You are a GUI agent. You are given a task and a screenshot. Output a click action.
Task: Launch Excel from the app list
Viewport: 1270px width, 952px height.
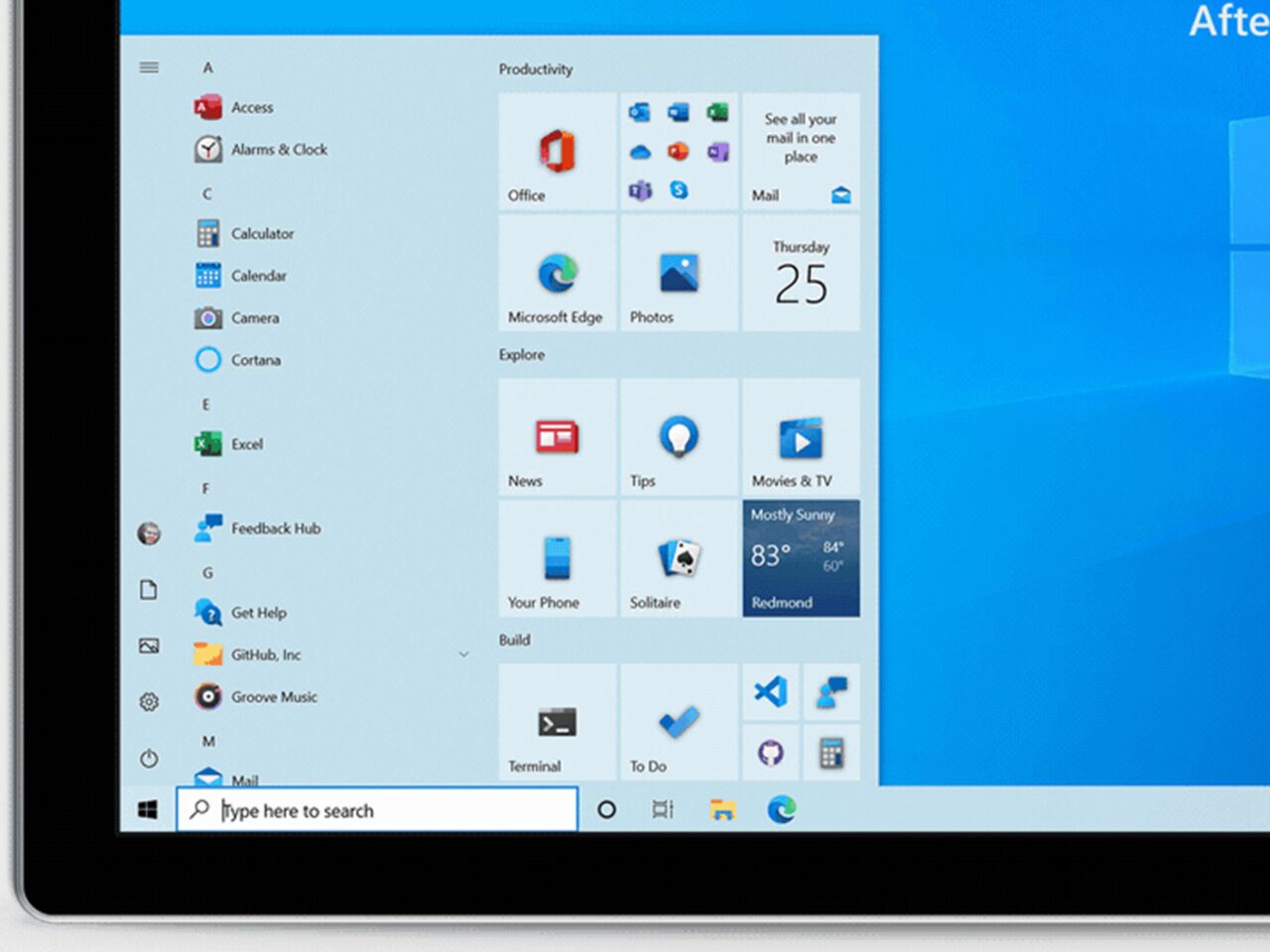pos(229,444)
